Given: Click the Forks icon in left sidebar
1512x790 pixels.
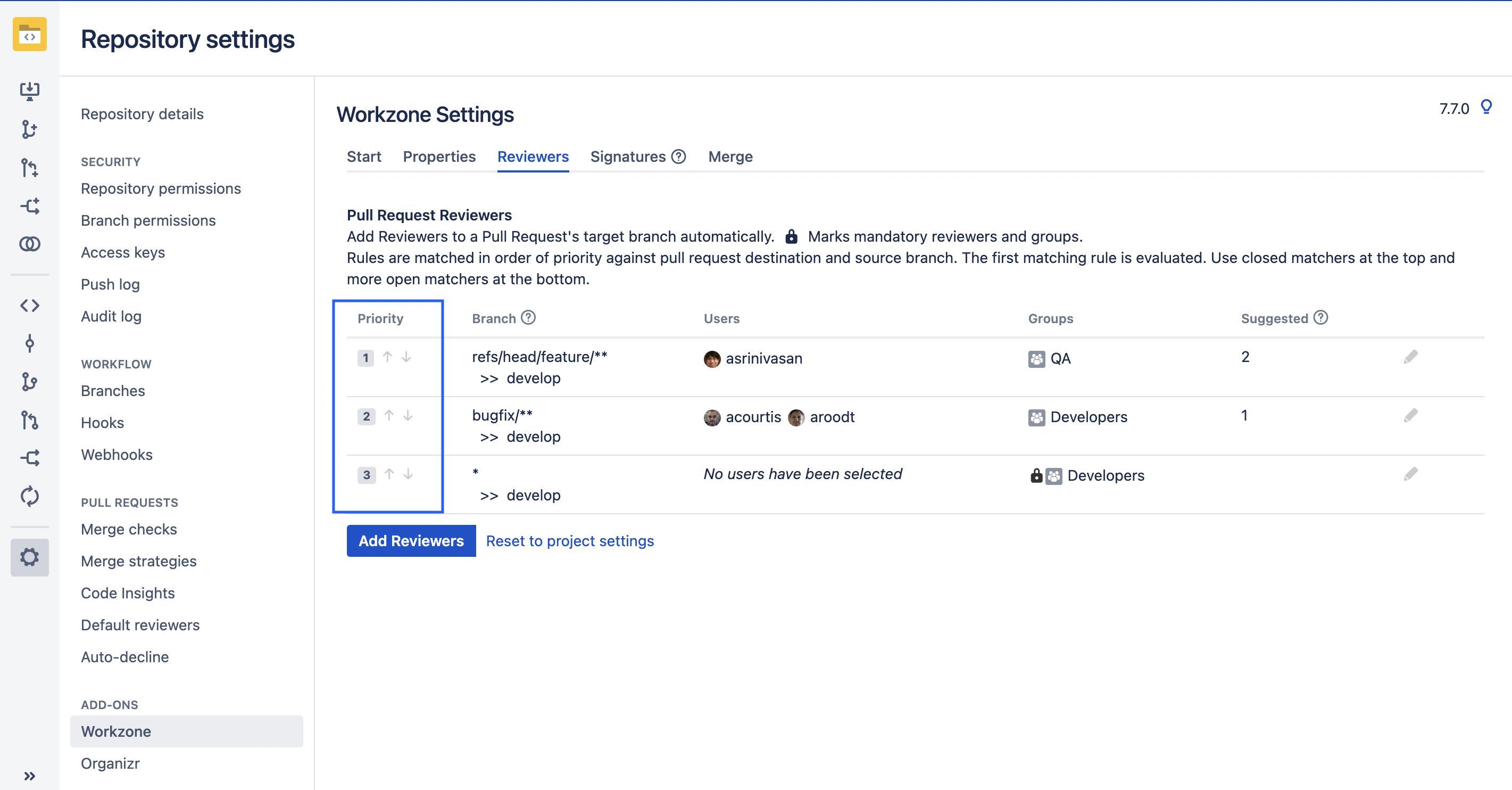Looking at the screenshot, I should pyautogui.click(x=29, y=459).
